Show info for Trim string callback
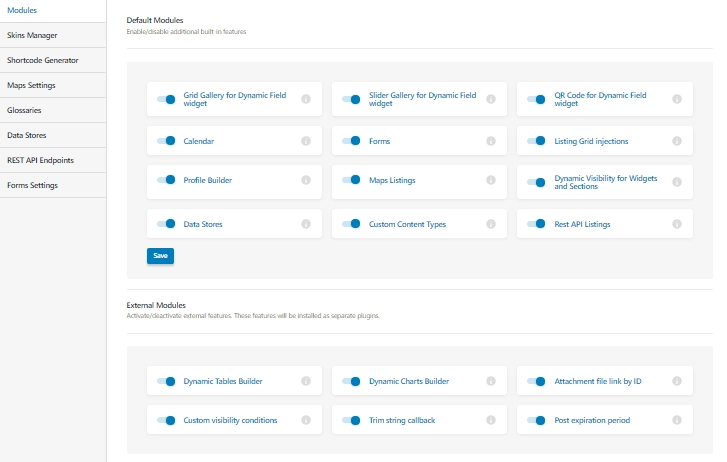 (x=491, y=421)
